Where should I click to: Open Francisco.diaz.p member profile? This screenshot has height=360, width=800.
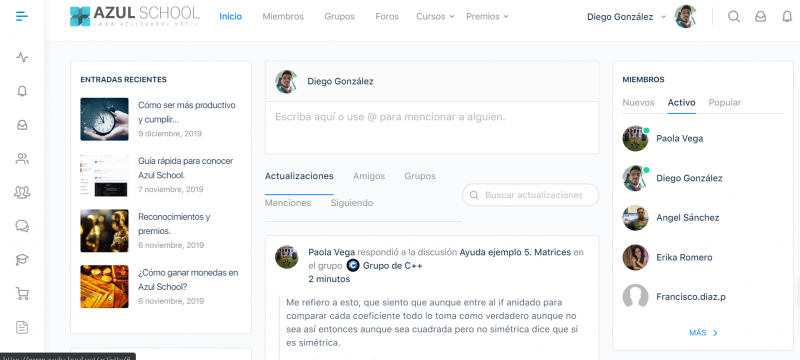[691, 297]
